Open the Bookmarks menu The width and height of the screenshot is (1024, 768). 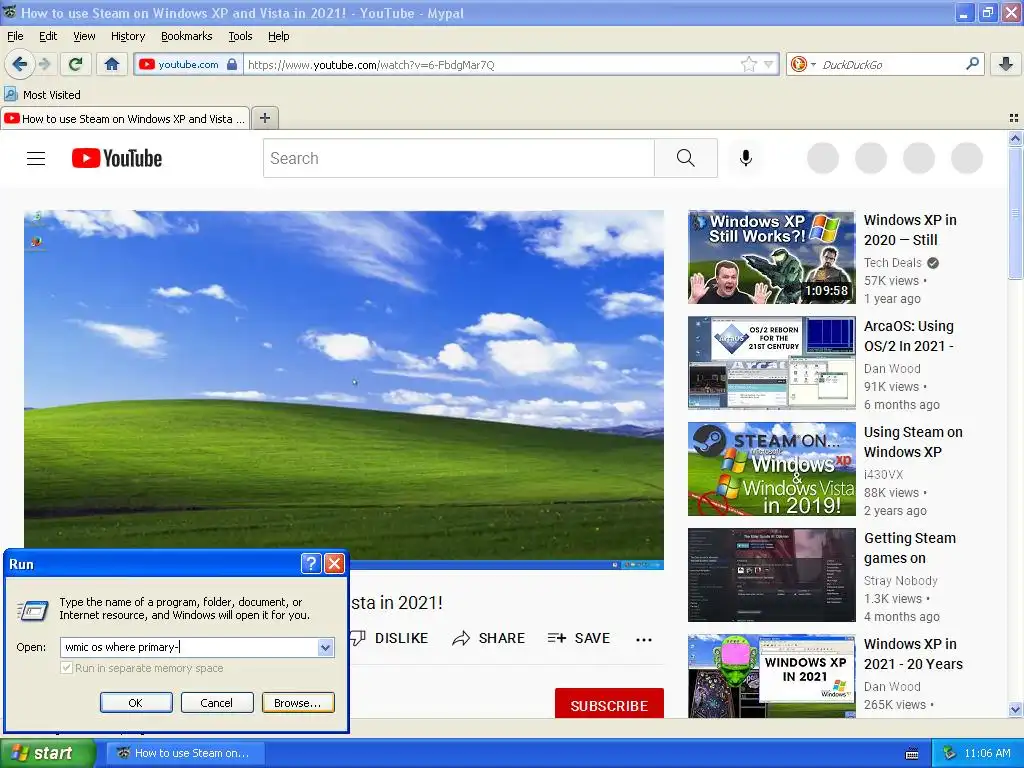[187, 36]
